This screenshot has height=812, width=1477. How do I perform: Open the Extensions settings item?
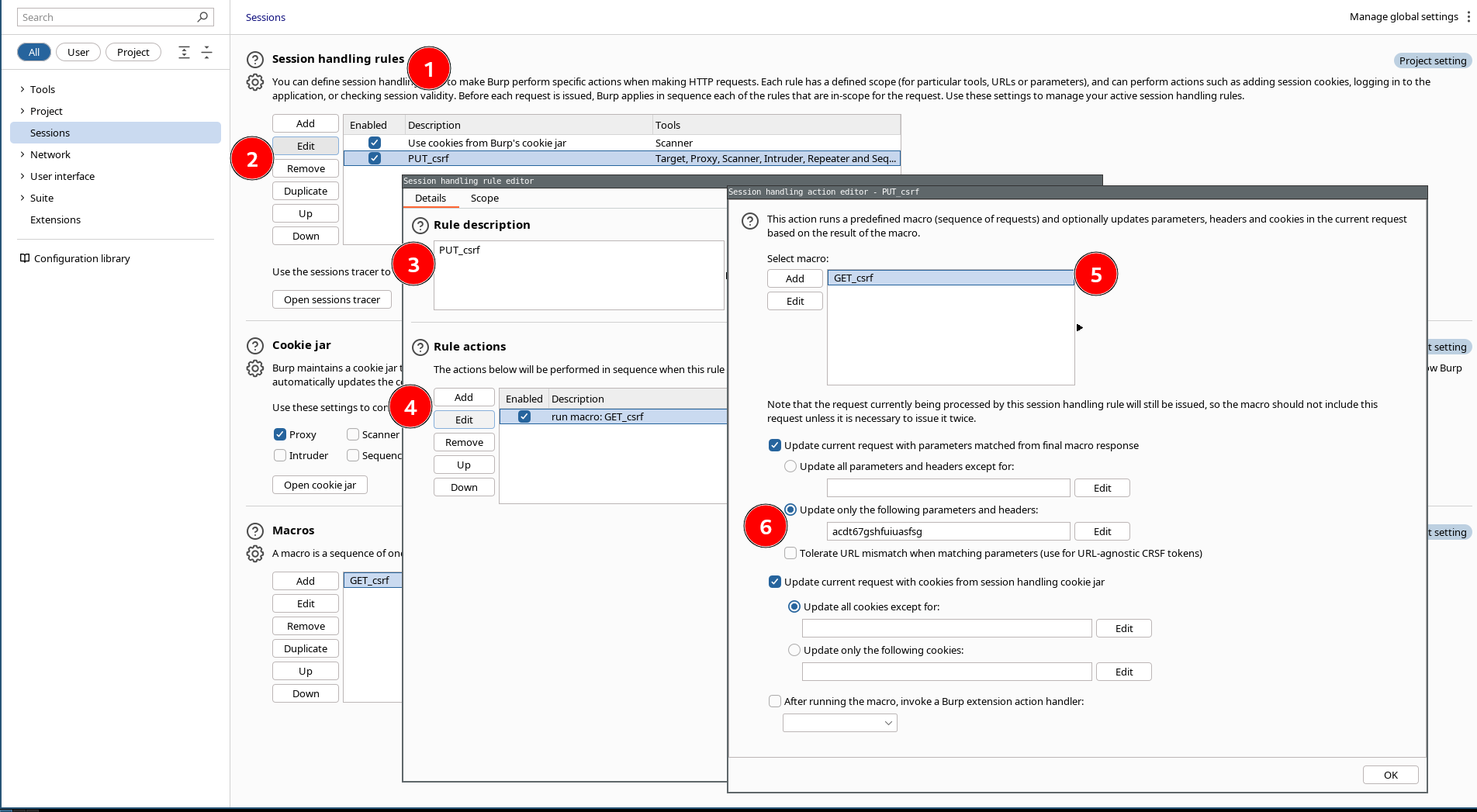tap(55, 219)
